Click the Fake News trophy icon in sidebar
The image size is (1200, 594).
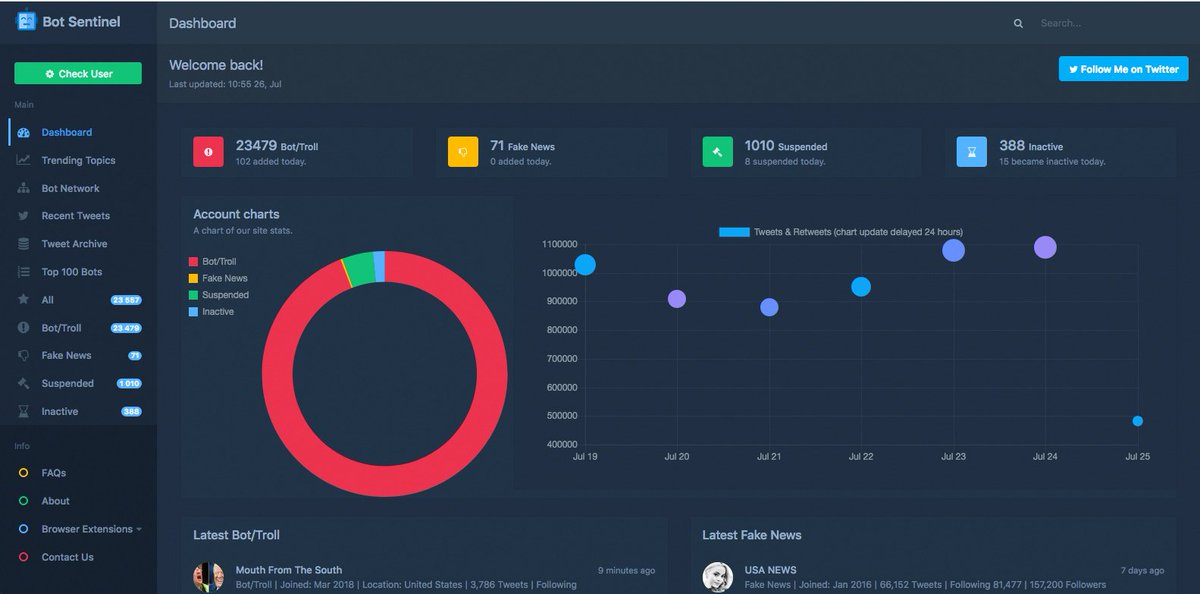[x=23, y=356]
